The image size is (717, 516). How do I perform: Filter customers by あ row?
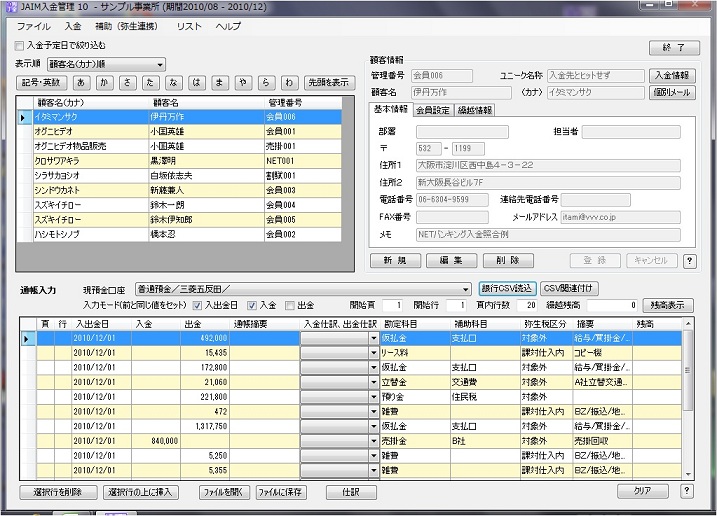pos(81,82)
